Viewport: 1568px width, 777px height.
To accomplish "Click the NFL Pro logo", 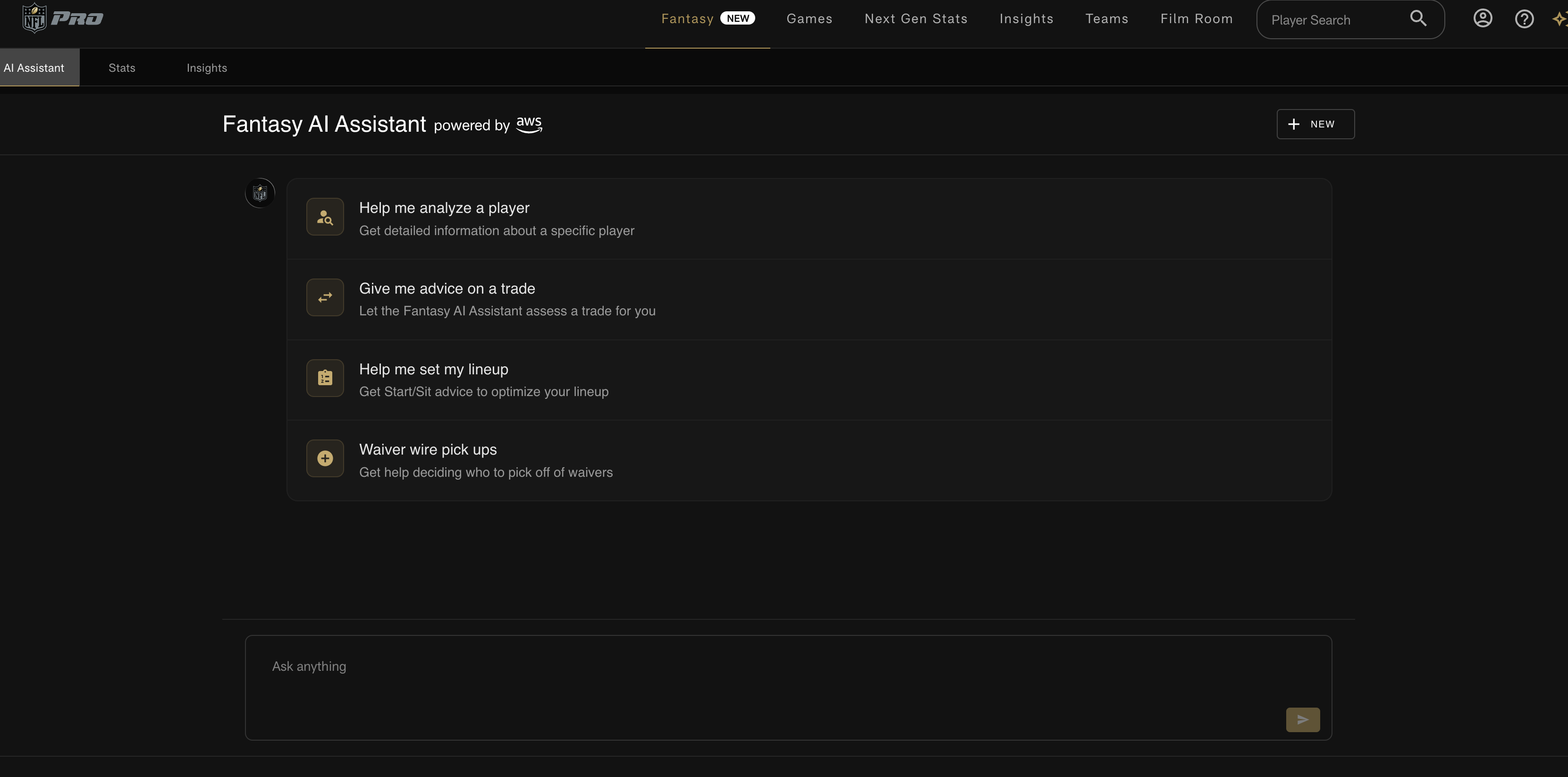I will tap(62, 18).
